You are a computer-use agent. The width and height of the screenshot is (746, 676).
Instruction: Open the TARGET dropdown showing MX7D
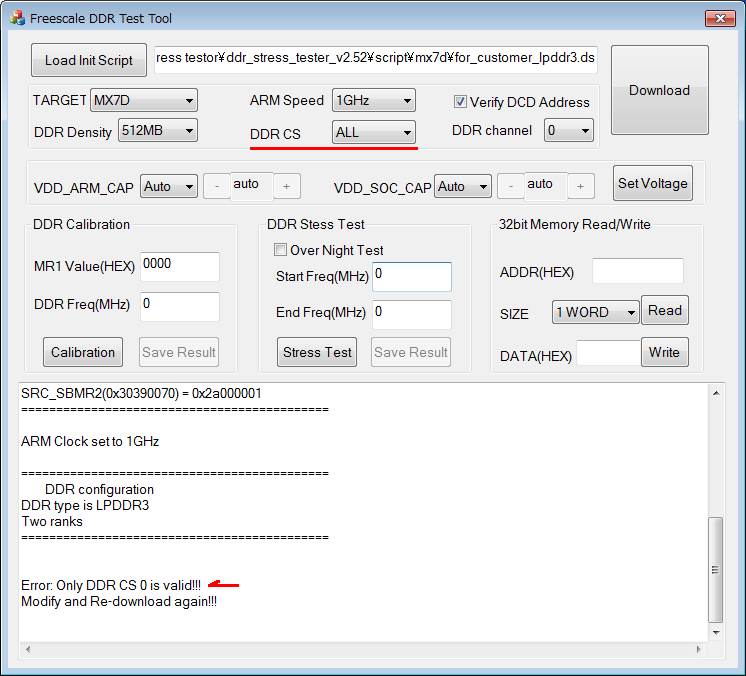144,100
